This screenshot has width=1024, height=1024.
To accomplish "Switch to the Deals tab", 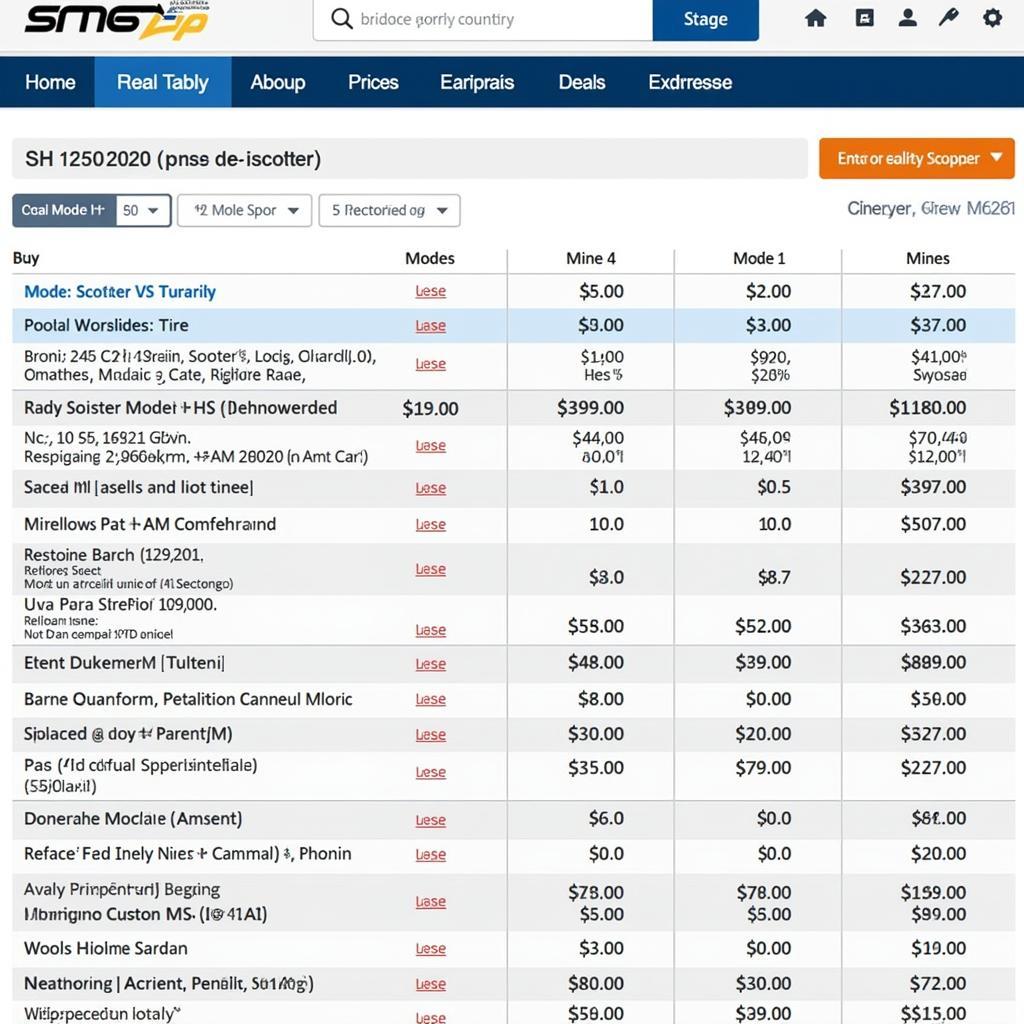I will [582, 82].
